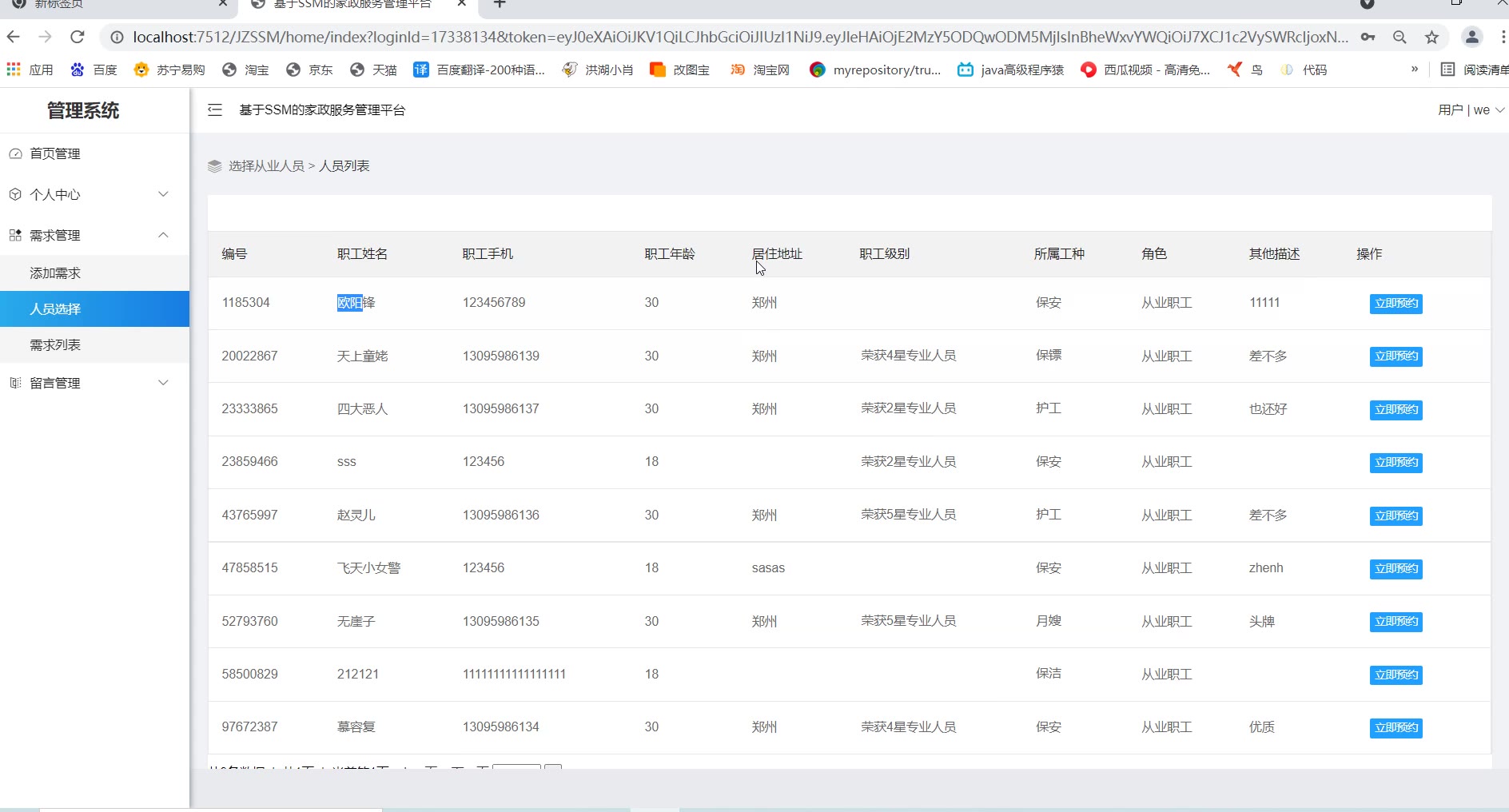The height and width of the screenshot is (812, 1509).
Task: Bookmark this page with star icon
Action: (1431, 37)
